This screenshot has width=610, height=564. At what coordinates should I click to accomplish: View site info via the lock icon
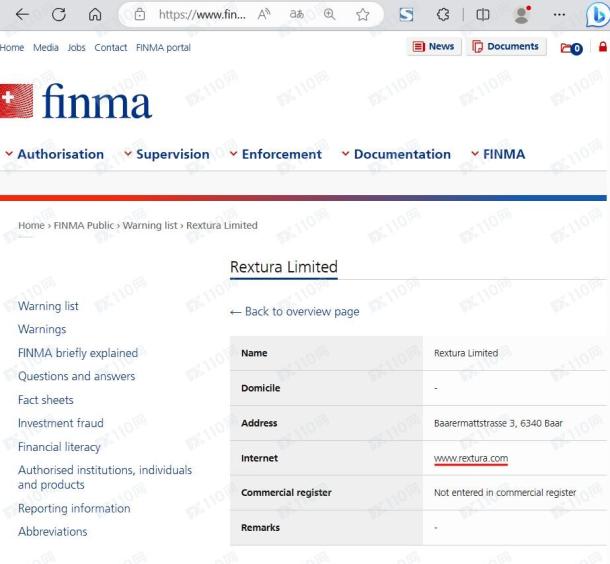coord(140,15)
